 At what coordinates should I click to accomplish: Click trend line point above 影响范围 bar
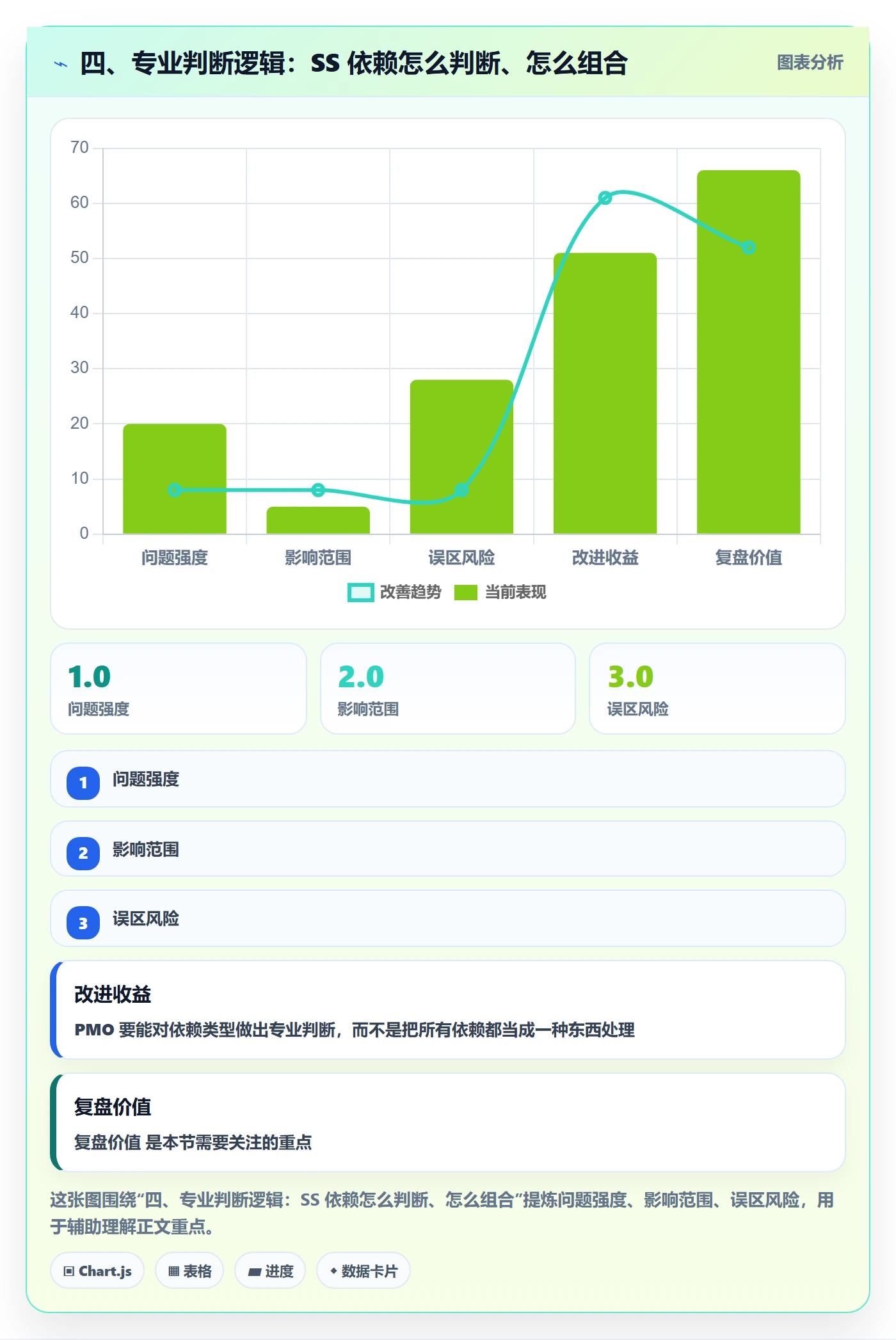(318, 490)
